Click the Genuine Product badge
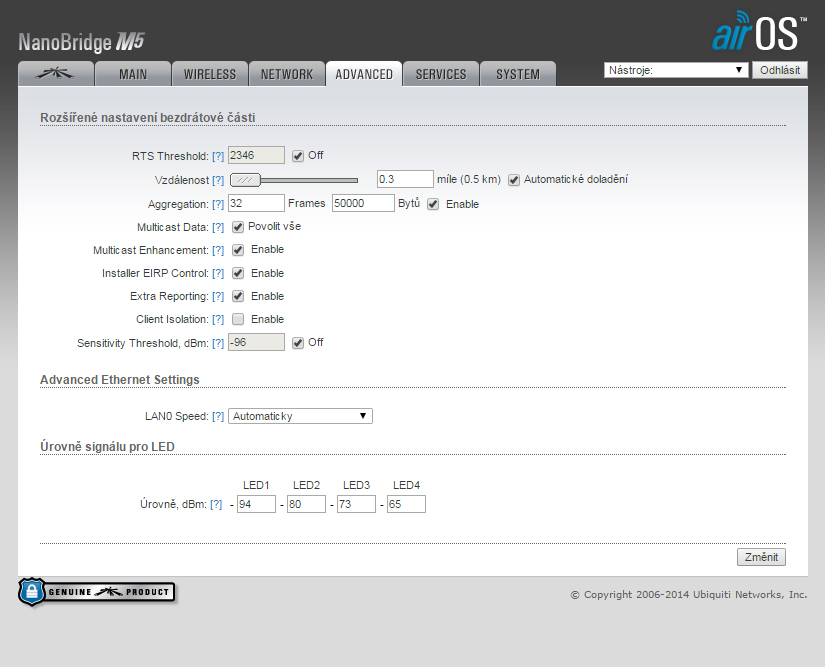The height and width of the screenshot is (667, 825). coord(97,592)
